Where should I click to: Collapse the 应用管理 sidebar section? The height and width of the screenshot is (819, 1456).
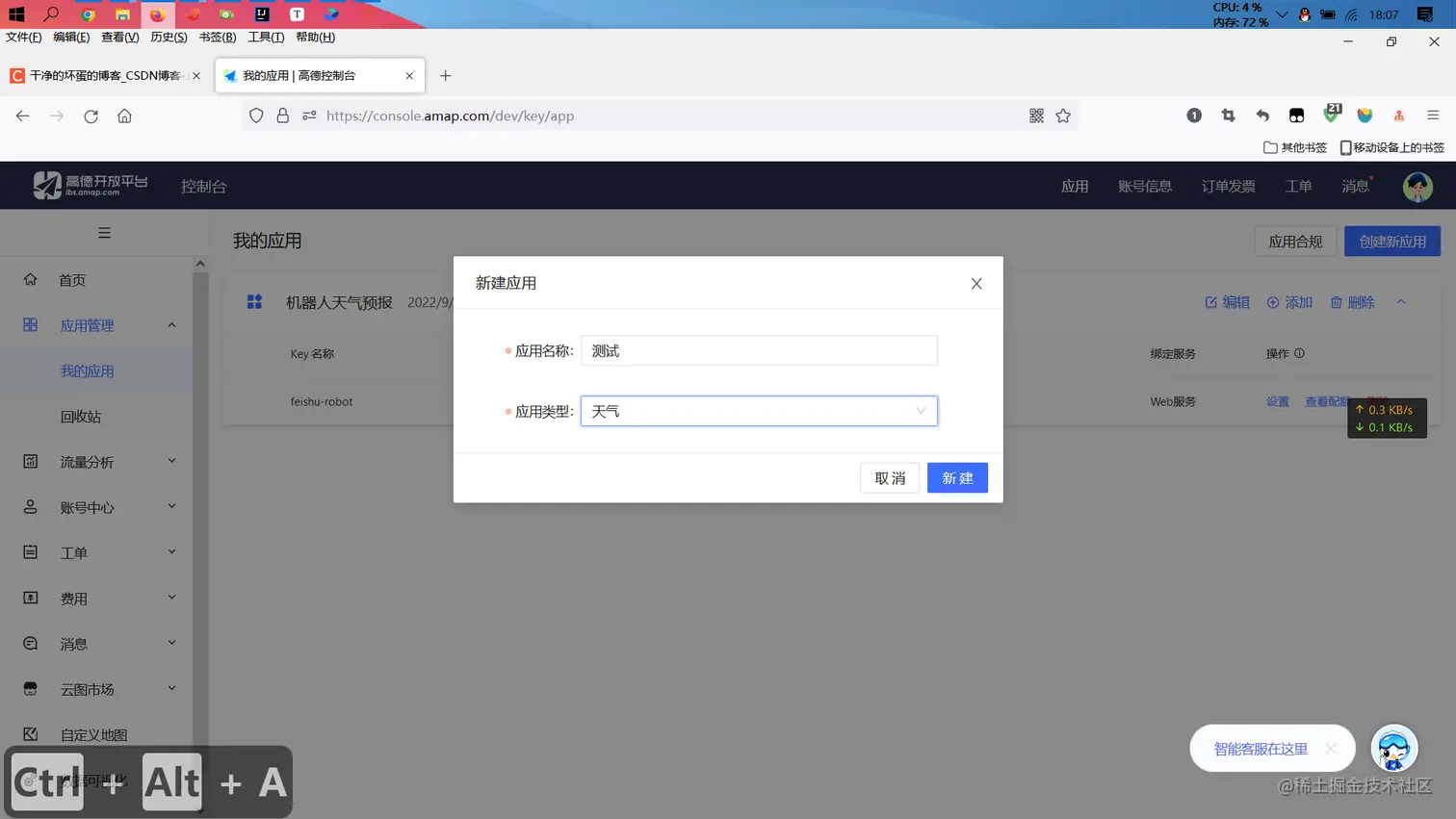(x=172, y=325)
